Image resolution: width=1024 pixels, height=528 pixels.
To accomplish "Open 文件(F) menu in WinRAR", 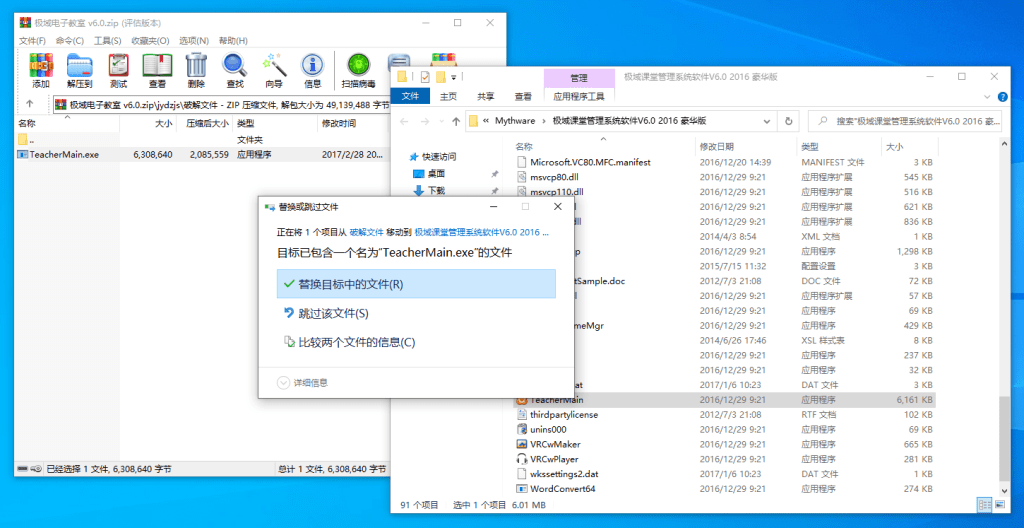I will tap(32, 41).
